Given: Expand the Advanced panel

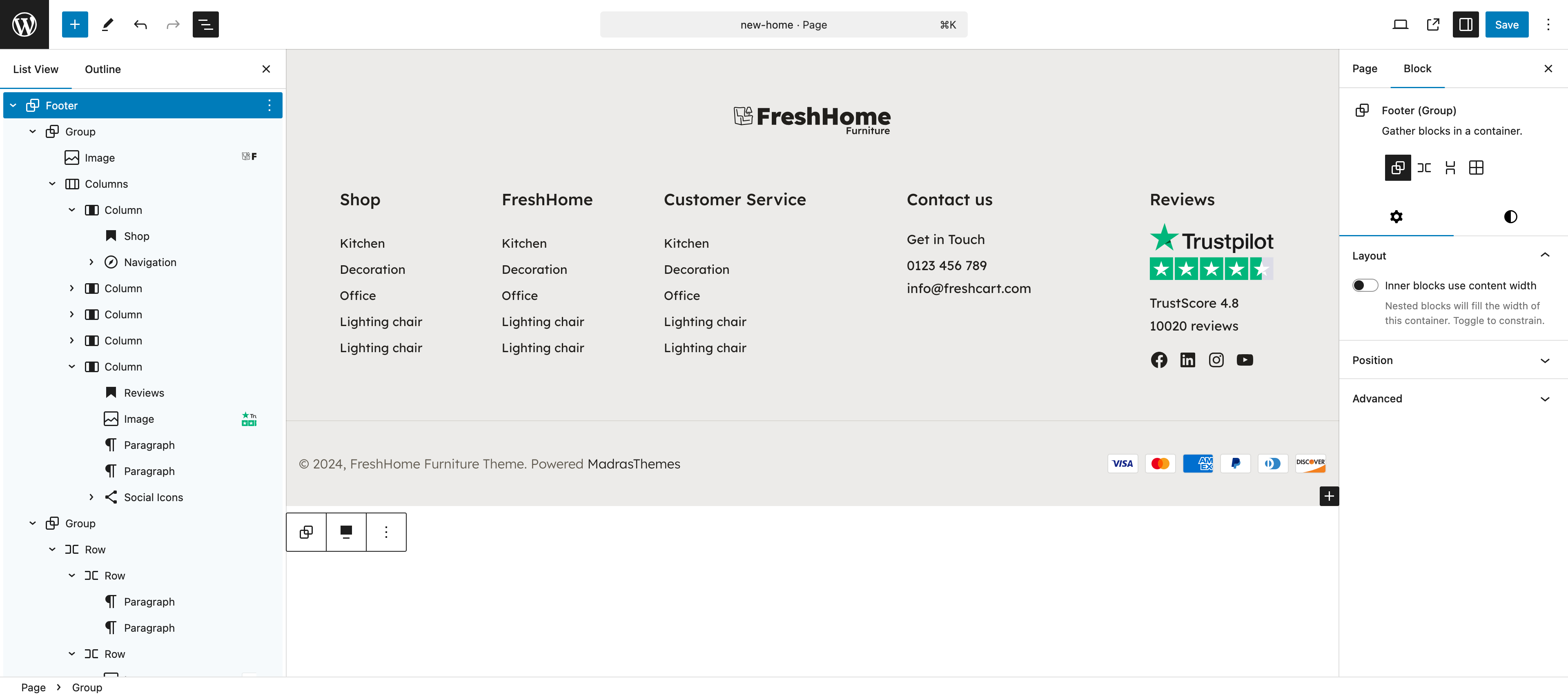Looking at the screenshot, I should 1453,398.
